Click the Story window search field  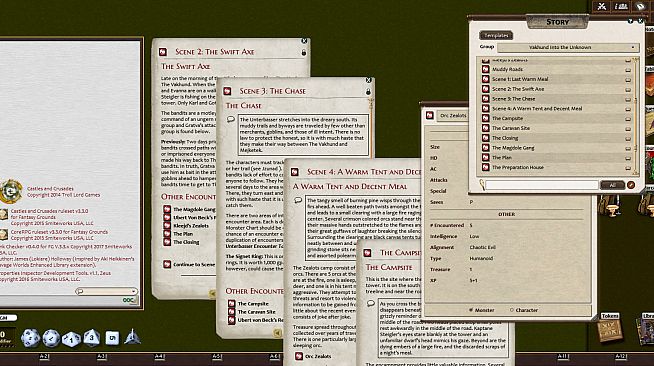click(x=541, y=185)
